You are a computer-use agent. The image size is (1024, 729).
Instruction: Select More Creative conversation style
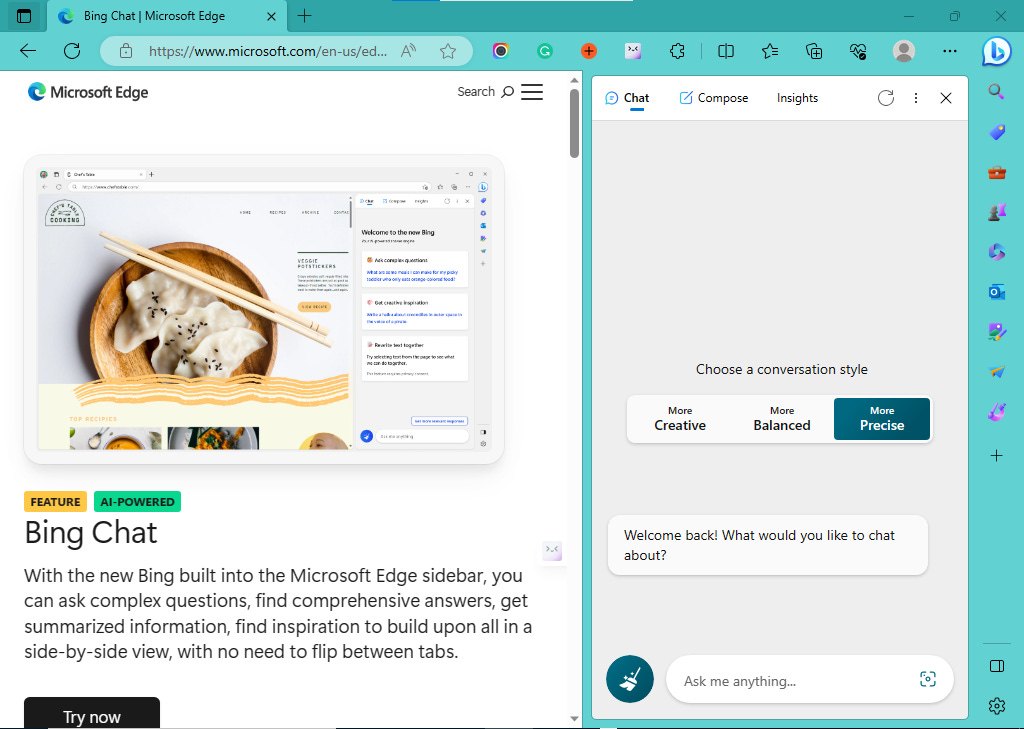click(680, 419)
